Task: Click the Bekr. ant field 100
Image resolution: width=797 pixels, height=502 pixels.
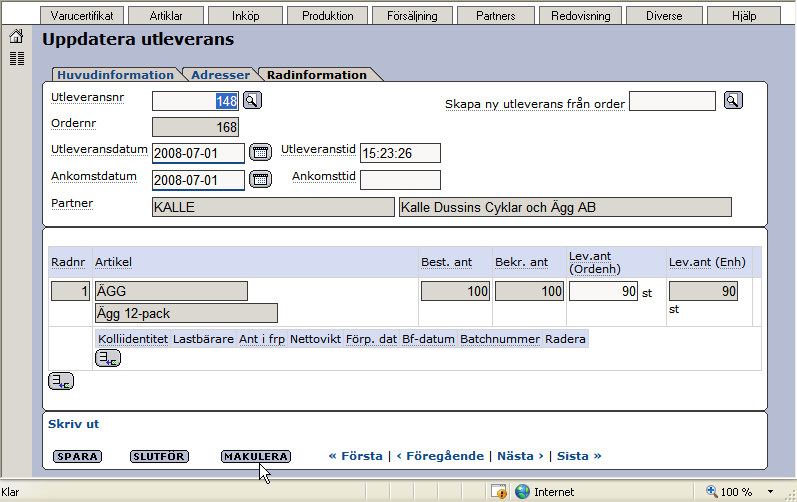Action: coord(529,291)
